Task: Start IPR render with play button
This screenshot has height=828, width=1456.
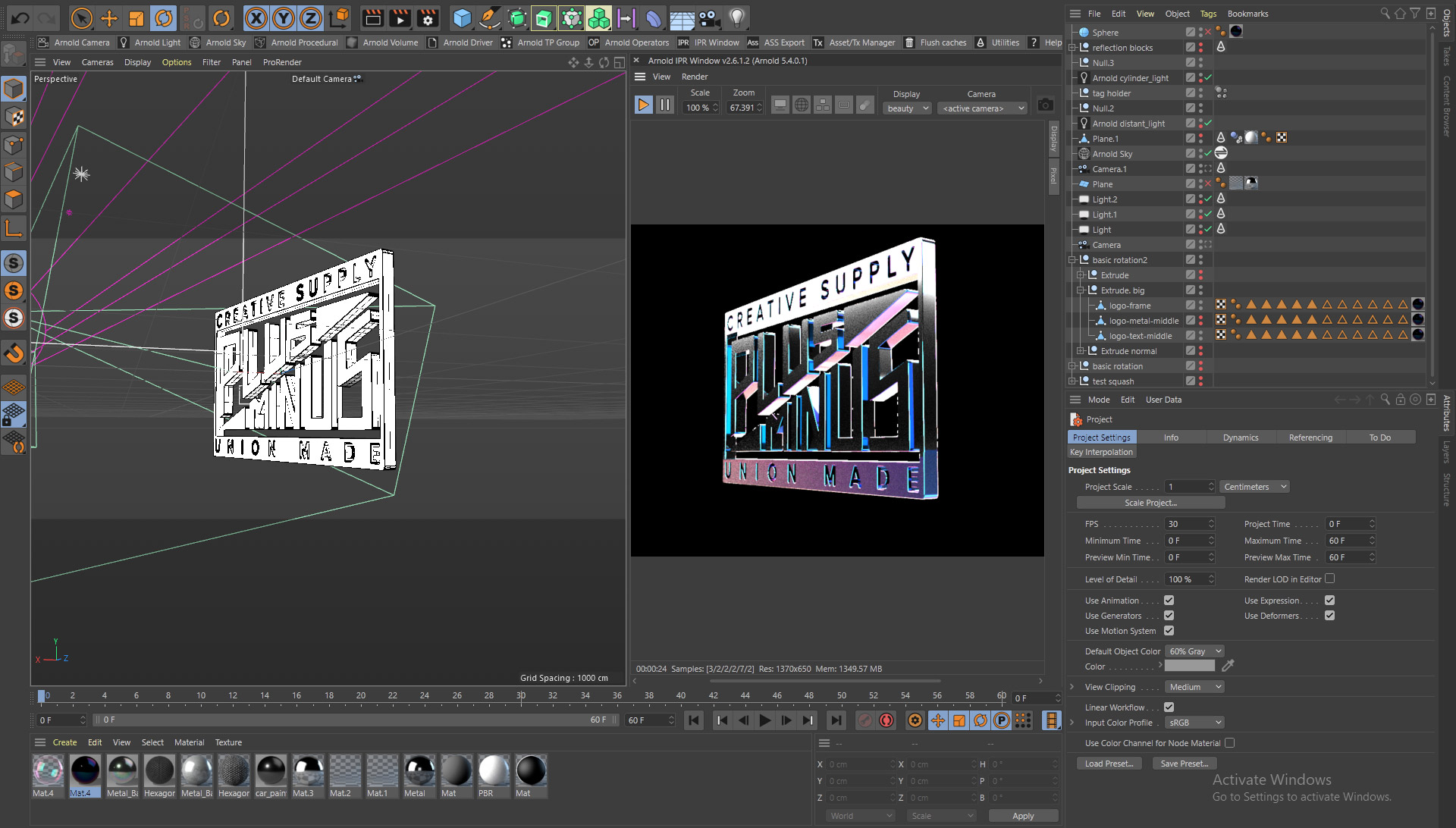Action: click(643, 105)
